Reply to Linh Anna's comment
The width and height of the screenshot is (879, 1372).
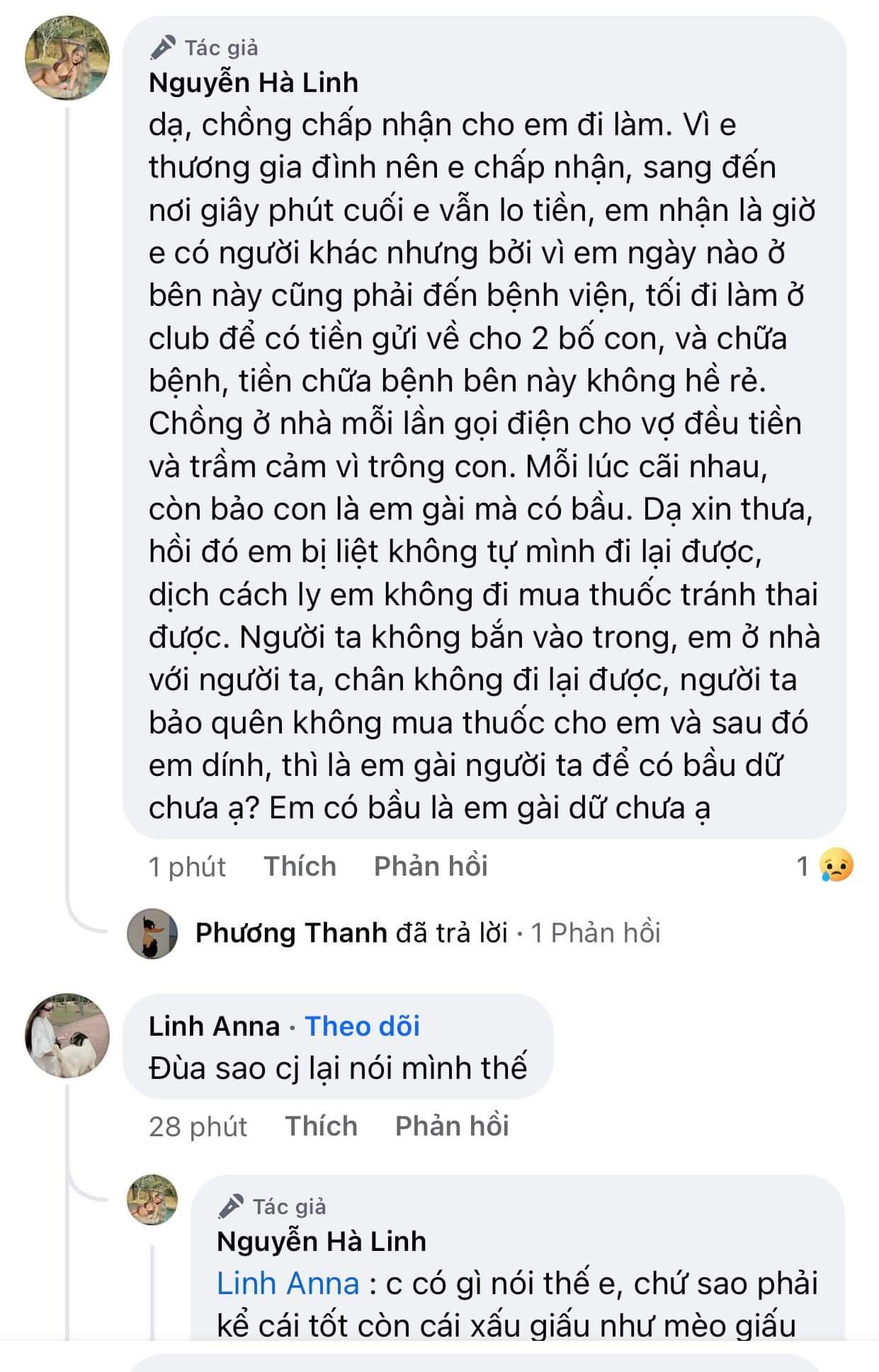point(452,1126)
